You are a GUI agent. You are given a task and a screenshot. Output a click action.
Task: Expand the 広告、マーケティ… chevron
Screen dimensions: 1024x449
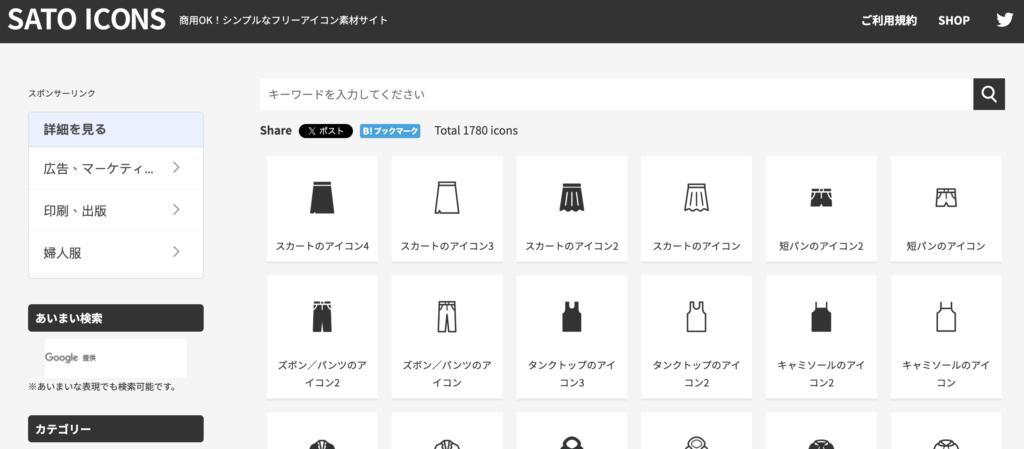point(176,168)
